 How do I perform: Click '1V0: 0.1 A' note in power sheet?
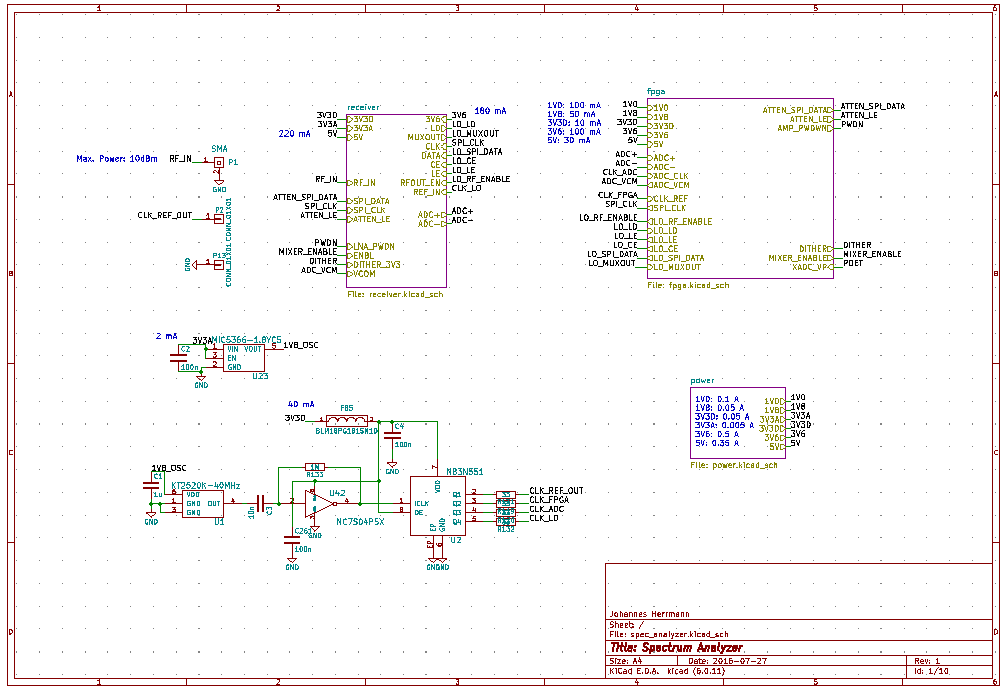pyautogui.click(x=717, y=399)
